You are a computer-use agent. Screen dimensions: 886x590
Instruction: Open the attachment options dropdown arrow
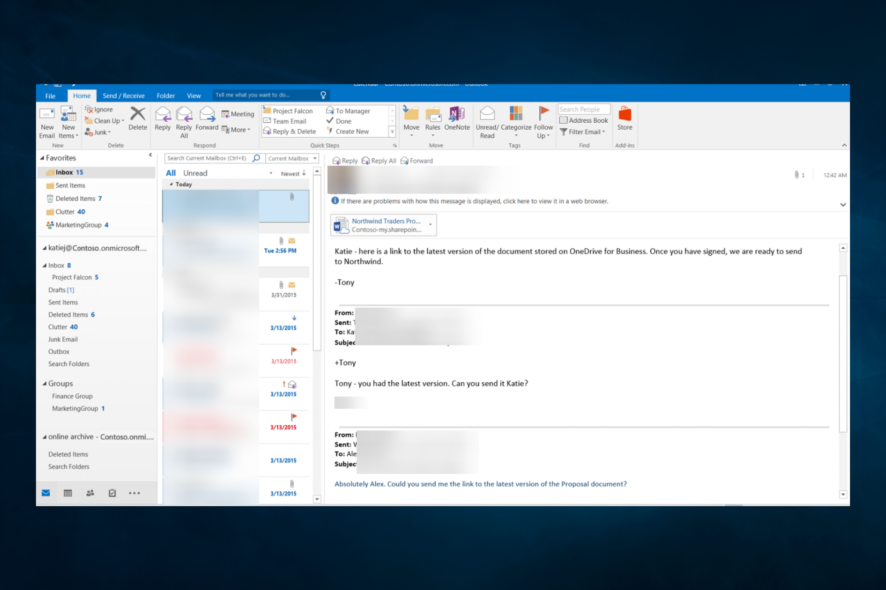click(431, 225)
